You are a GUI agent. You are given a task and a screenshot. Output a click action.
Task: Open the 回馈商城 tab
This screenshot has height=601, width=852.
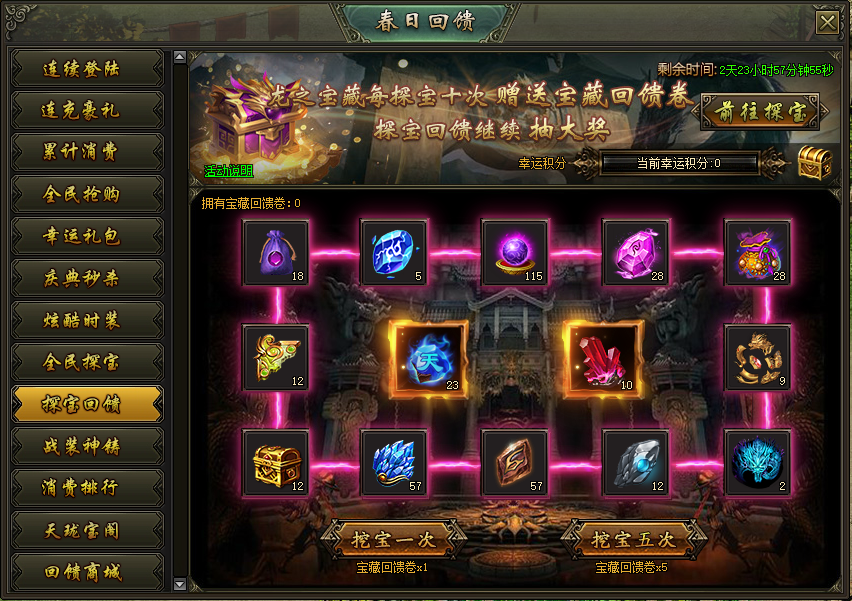[87, 572]
